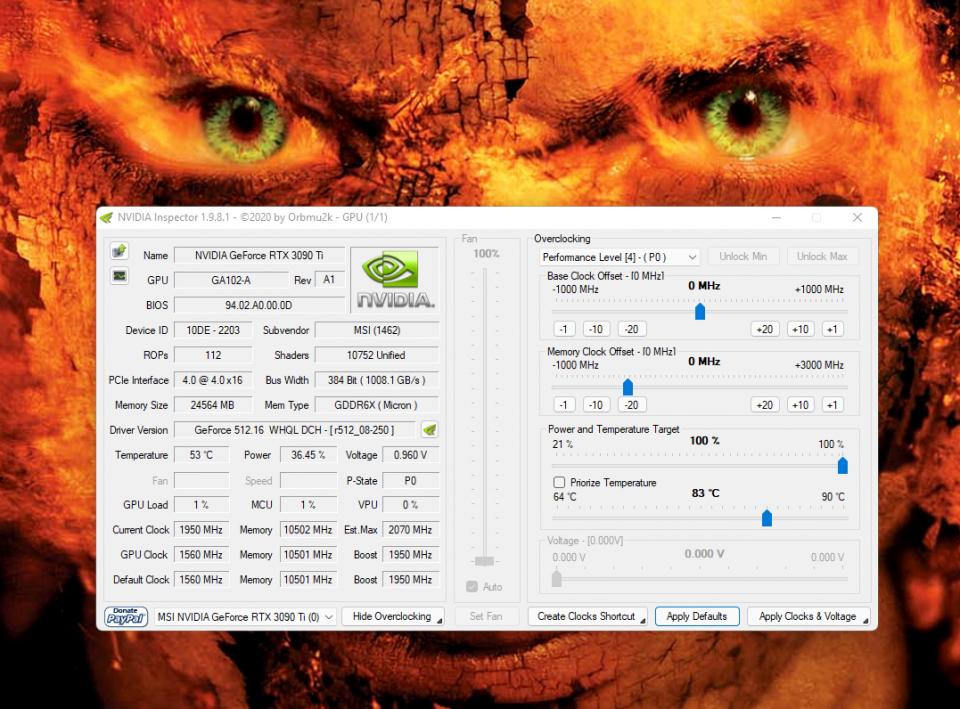Click Memory Clock Offset +20 button
The width and height of the screenshot is (960, 709).
click(x=765, y=405)
